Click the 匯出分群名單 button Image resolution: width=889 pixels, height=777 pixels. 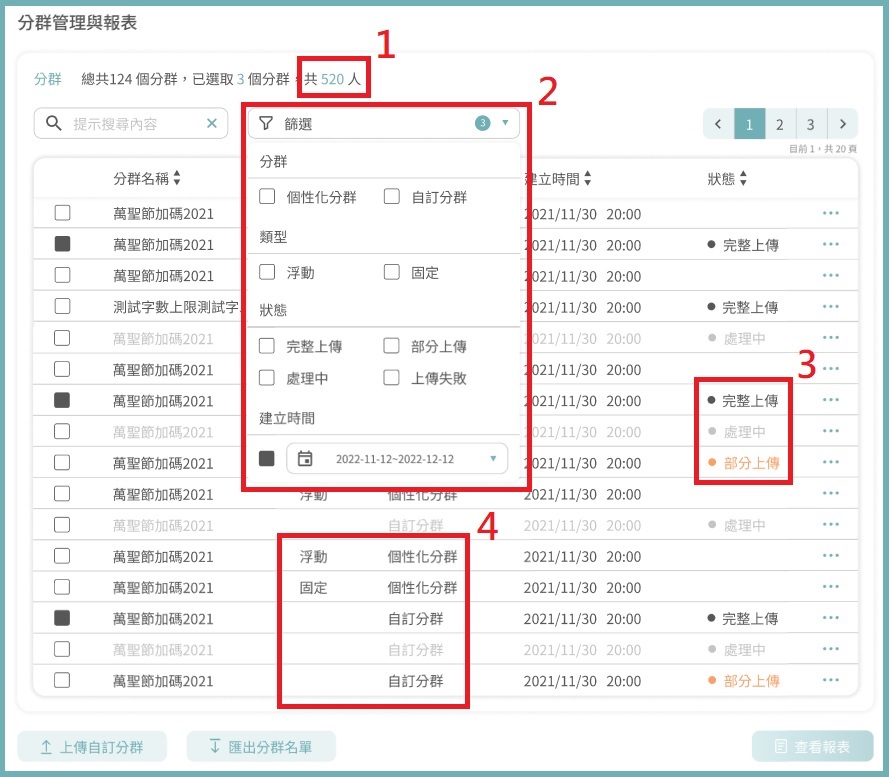tap(261, 747)
